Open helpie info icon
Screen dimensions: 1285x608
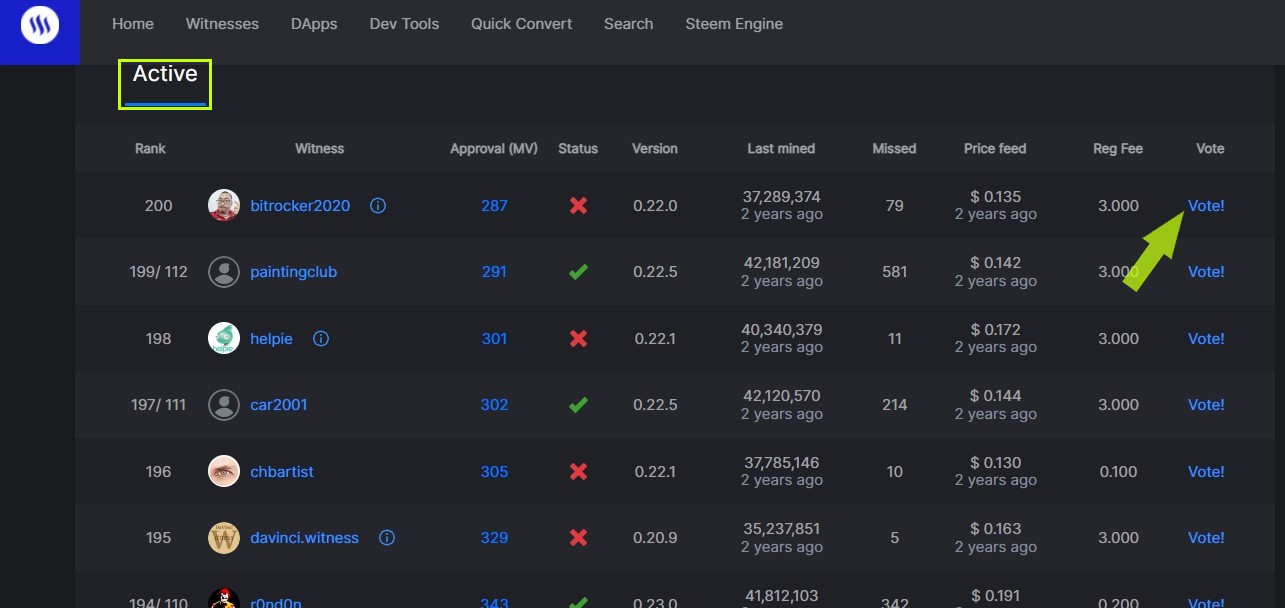click(321, 339)
